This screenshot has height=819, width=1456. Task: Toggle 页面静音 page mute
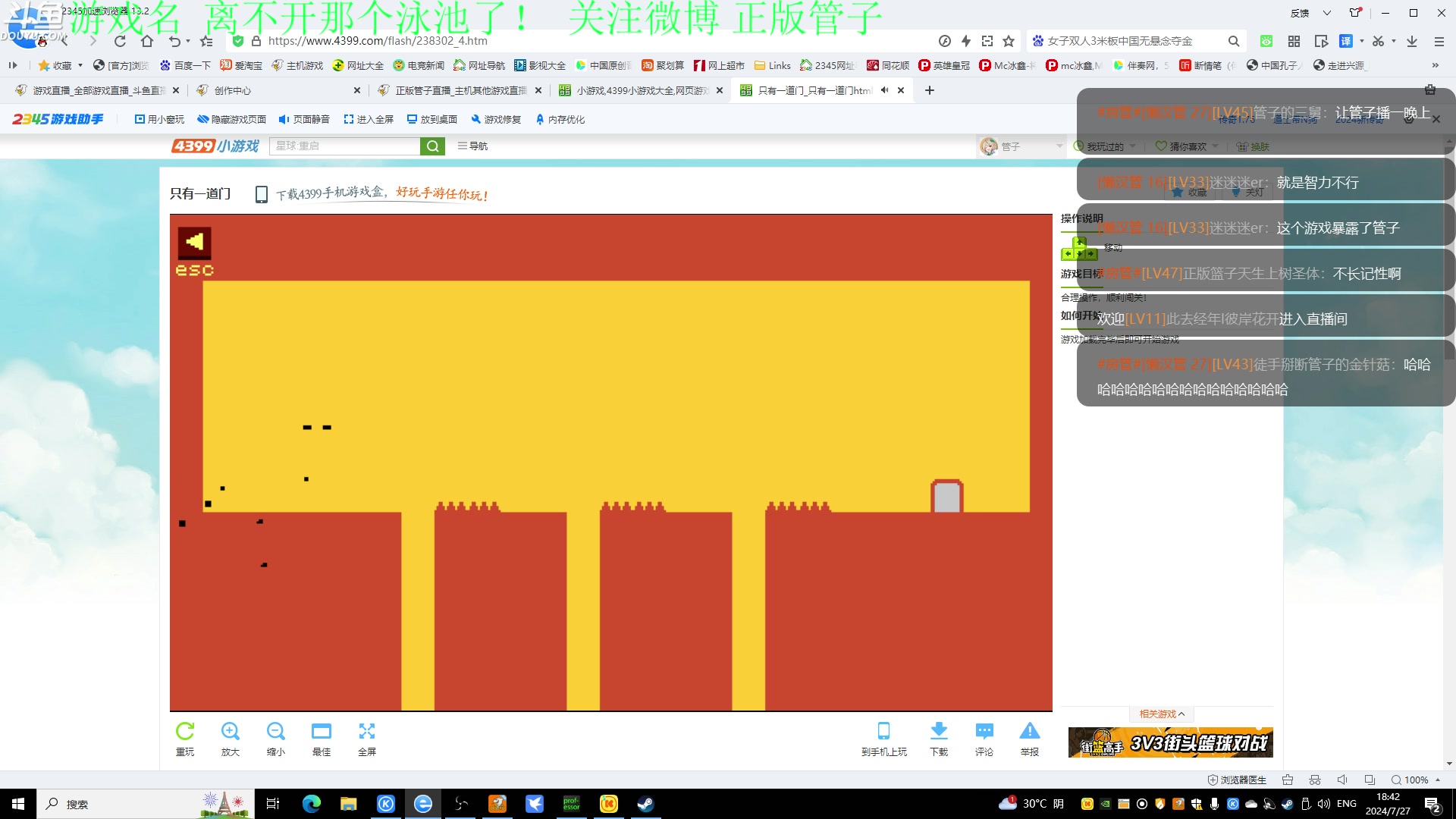click(304, 119)
